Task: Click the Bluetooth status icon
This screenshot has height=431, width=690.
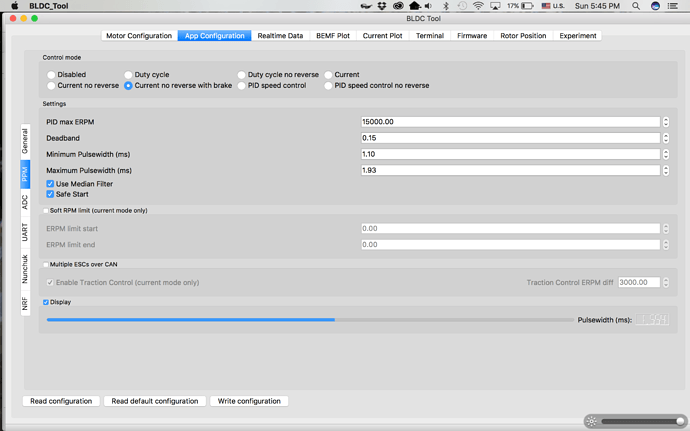Action: [446, 6]
